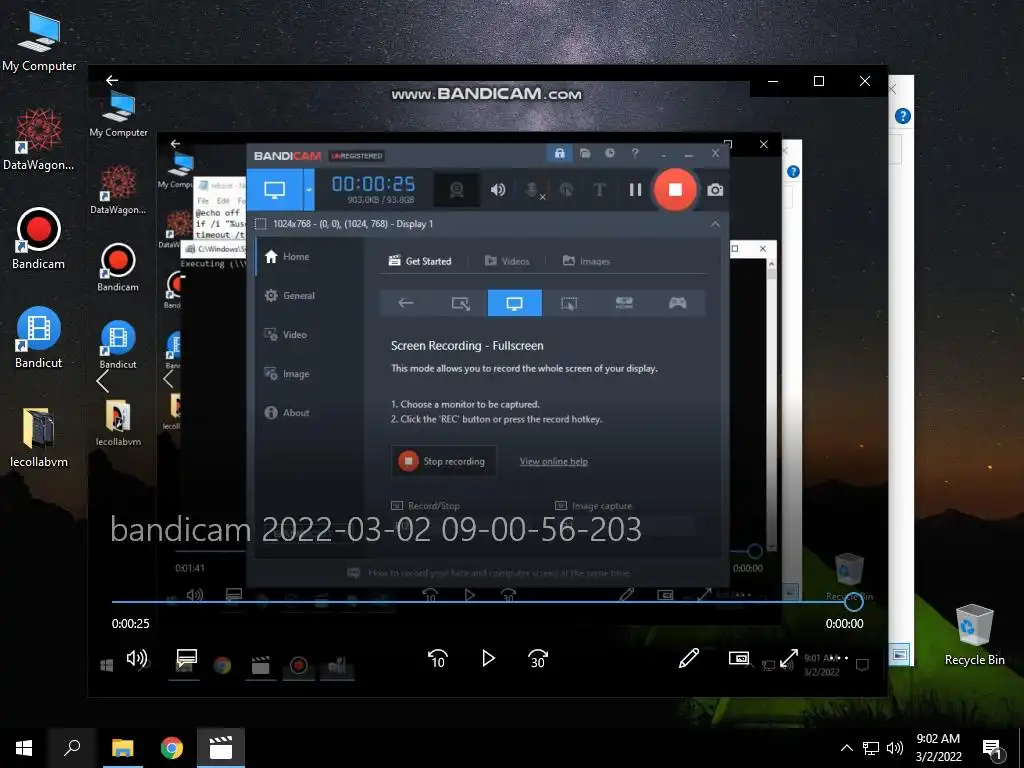
Task: Select the gamepad game recording mode icon
Action: pos(677,303)
